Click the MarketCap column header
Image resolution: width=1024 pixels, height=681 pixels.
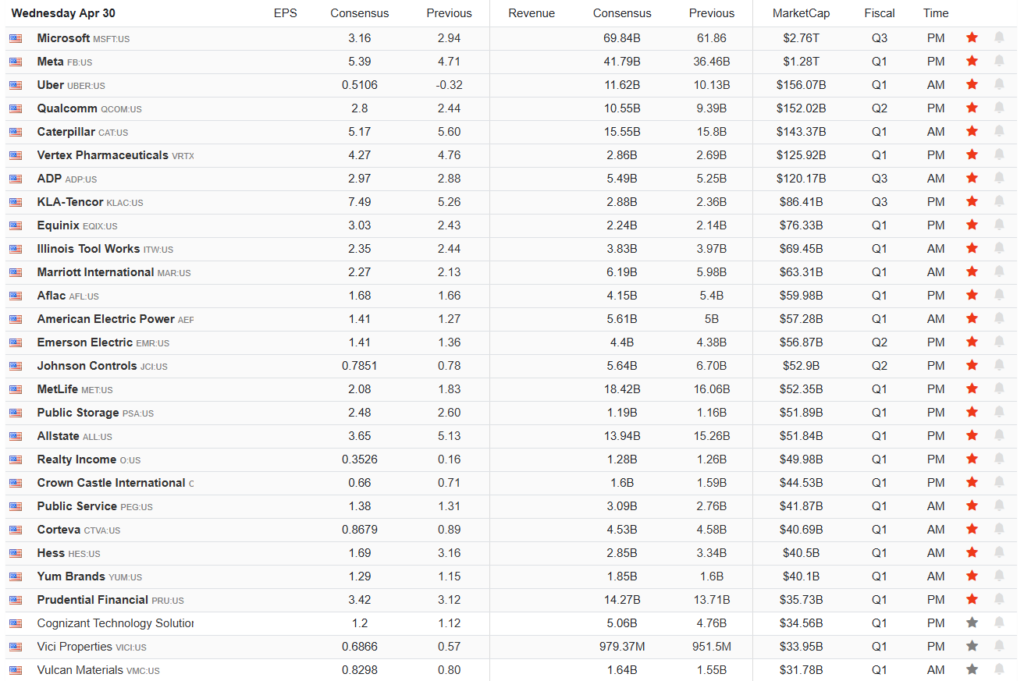(800, 13)
